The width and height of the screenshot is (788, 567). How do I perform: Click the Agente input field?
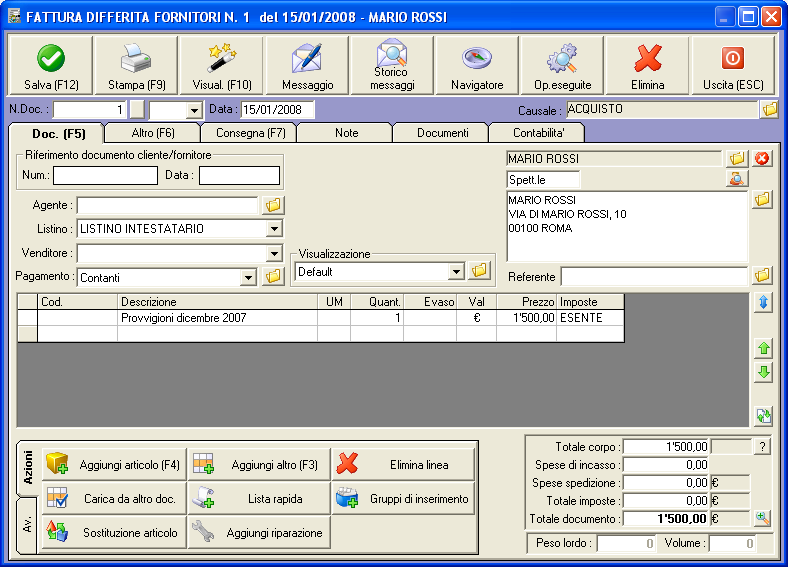point(167,205)
